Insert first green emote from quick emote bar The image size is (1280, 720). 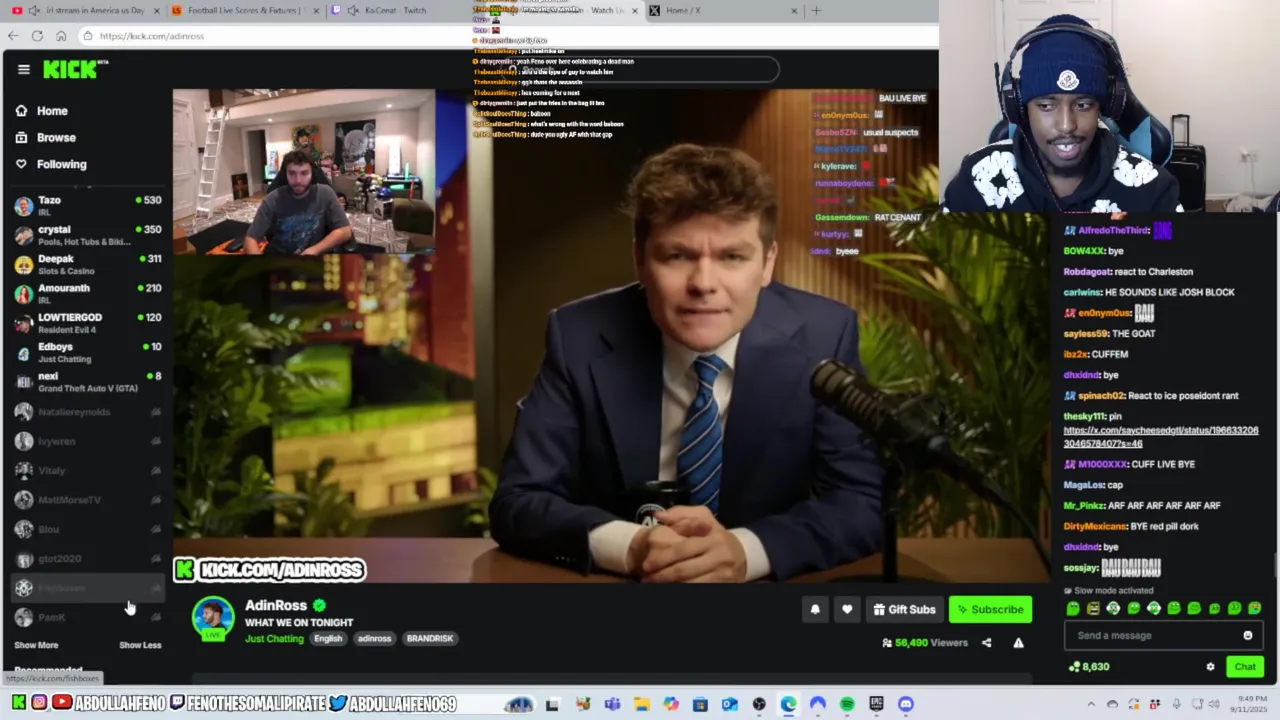[x=1073, y=608]
